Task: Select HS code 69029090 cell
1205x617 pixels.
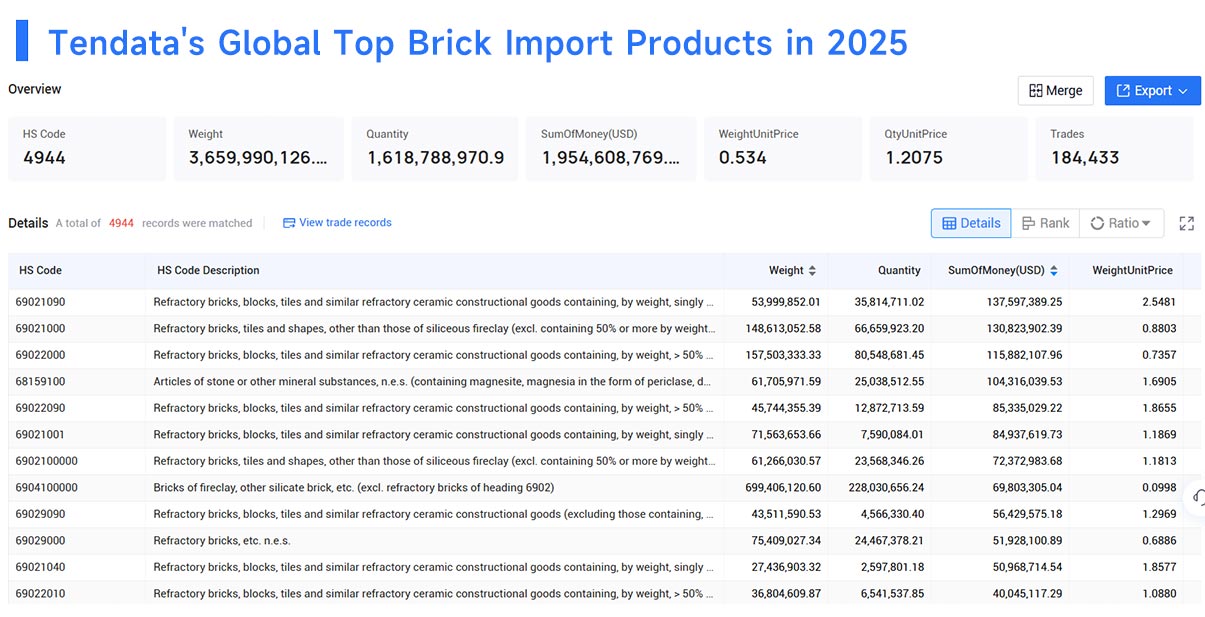Action: 40,514
